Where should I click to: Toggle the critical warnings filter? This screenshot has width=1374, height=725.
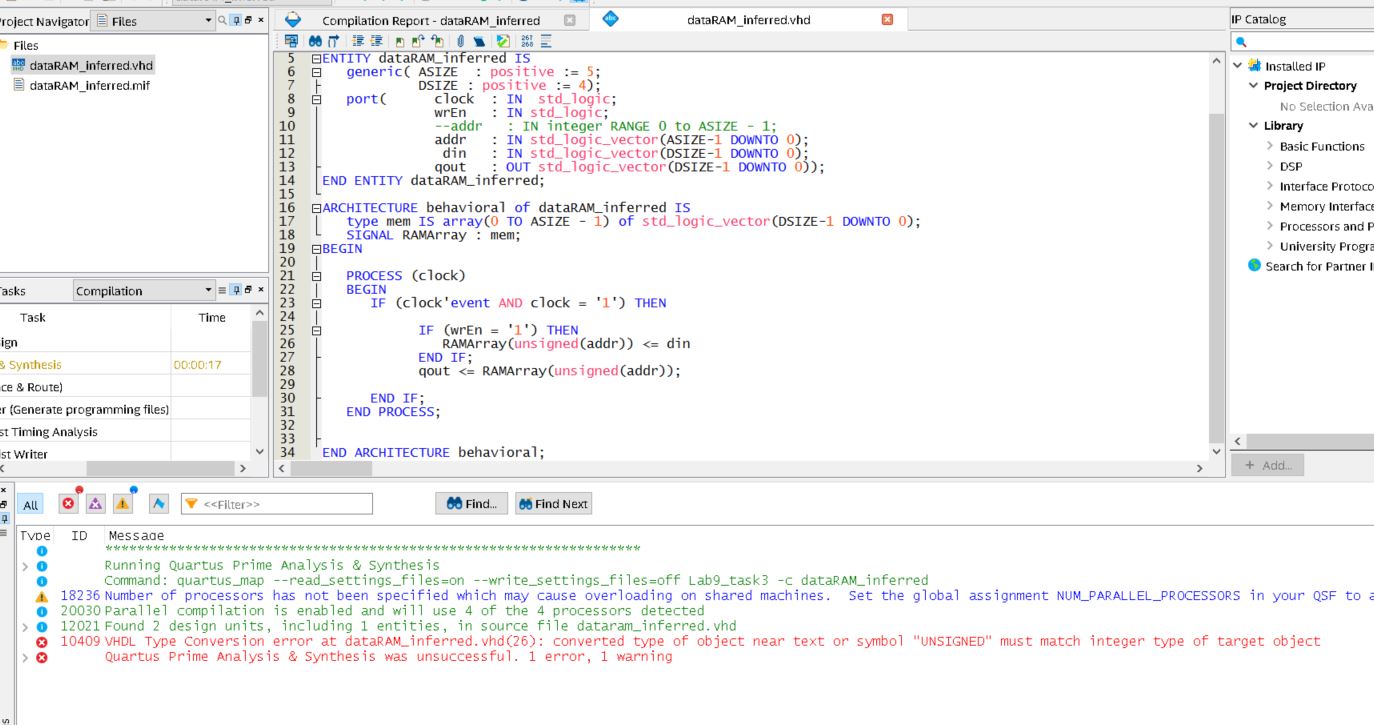point(95,503)
